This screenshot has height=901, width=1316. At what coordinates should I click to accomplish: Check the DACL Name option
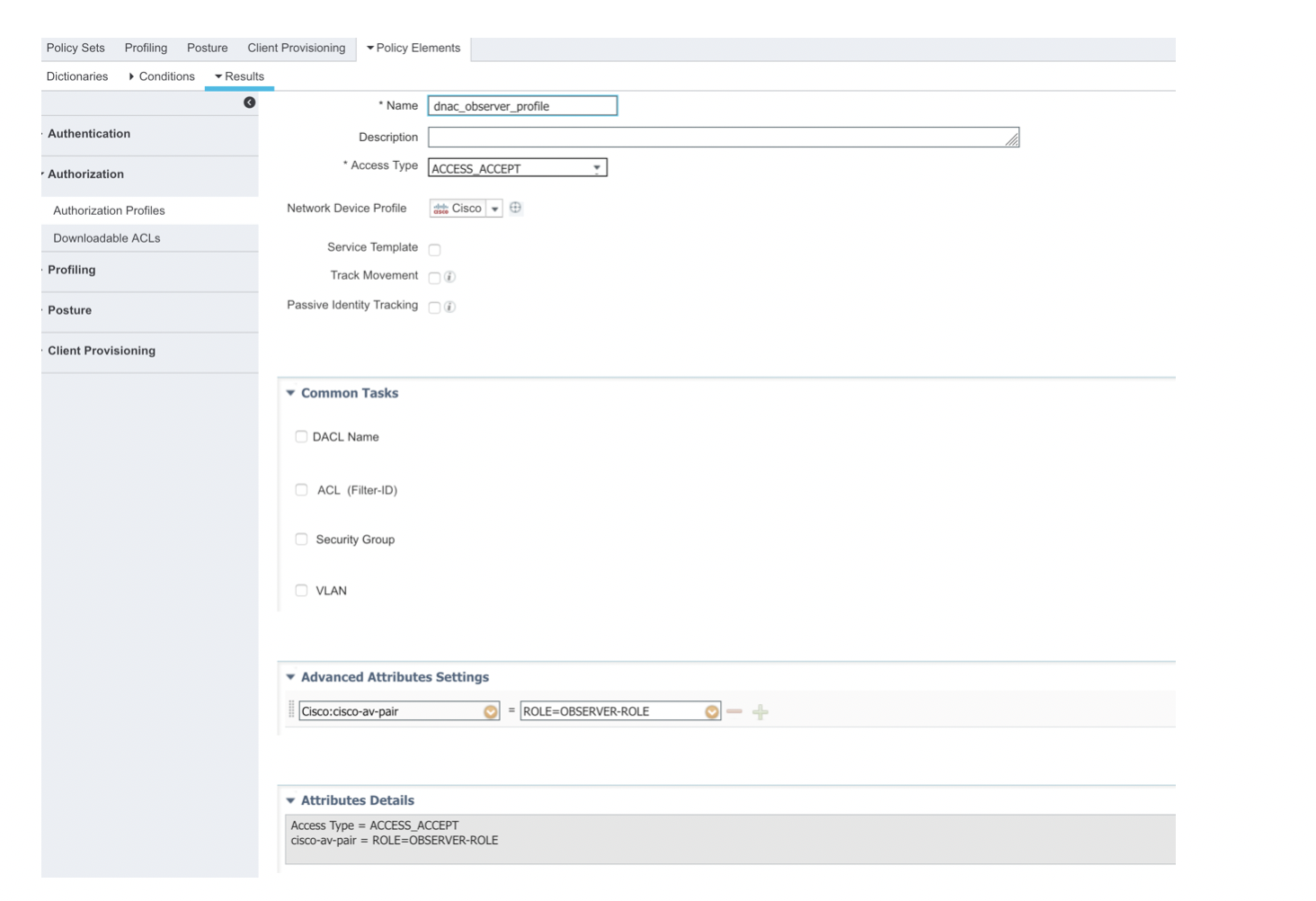(301, 436)
